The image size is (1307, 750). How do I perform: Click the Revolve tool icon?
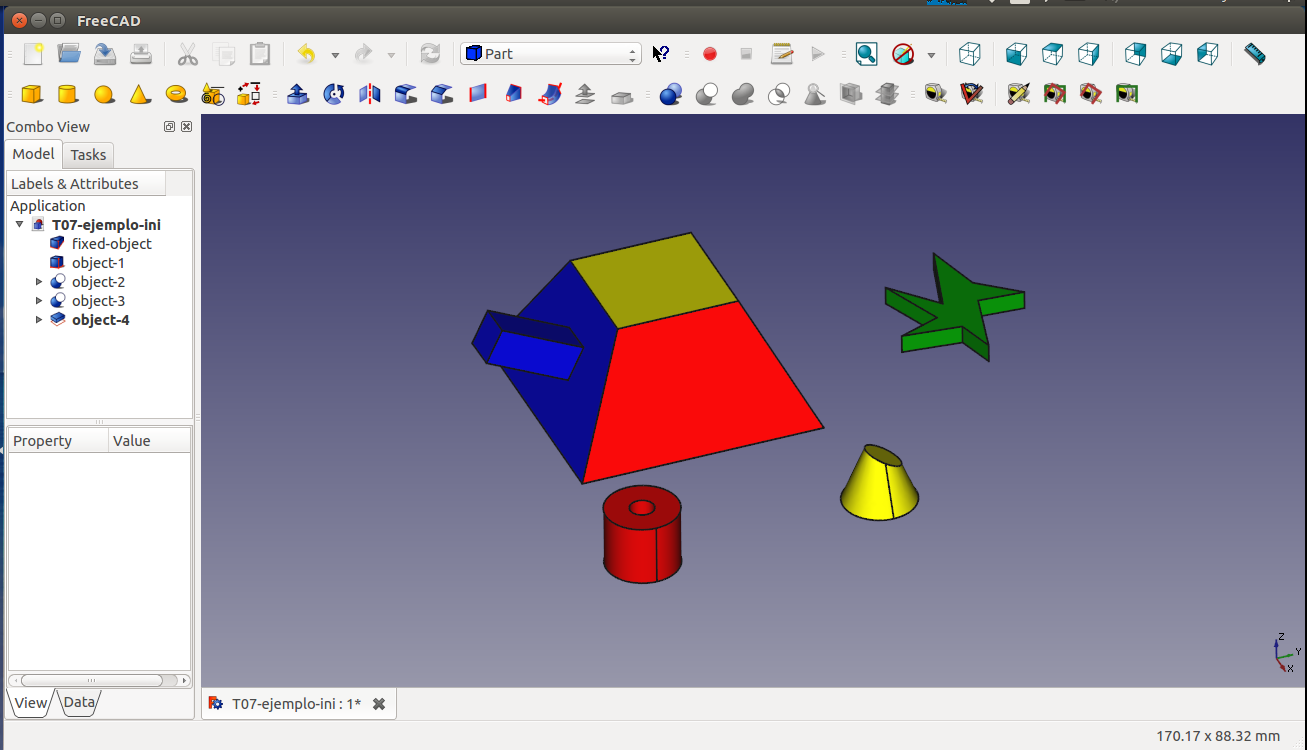(x=334, y=94)
